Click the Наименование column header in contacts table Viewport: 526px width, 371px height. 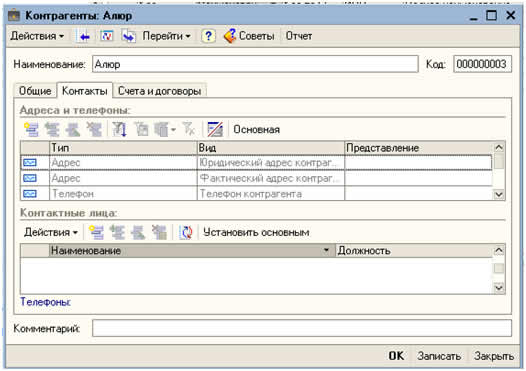click(192, 251)
